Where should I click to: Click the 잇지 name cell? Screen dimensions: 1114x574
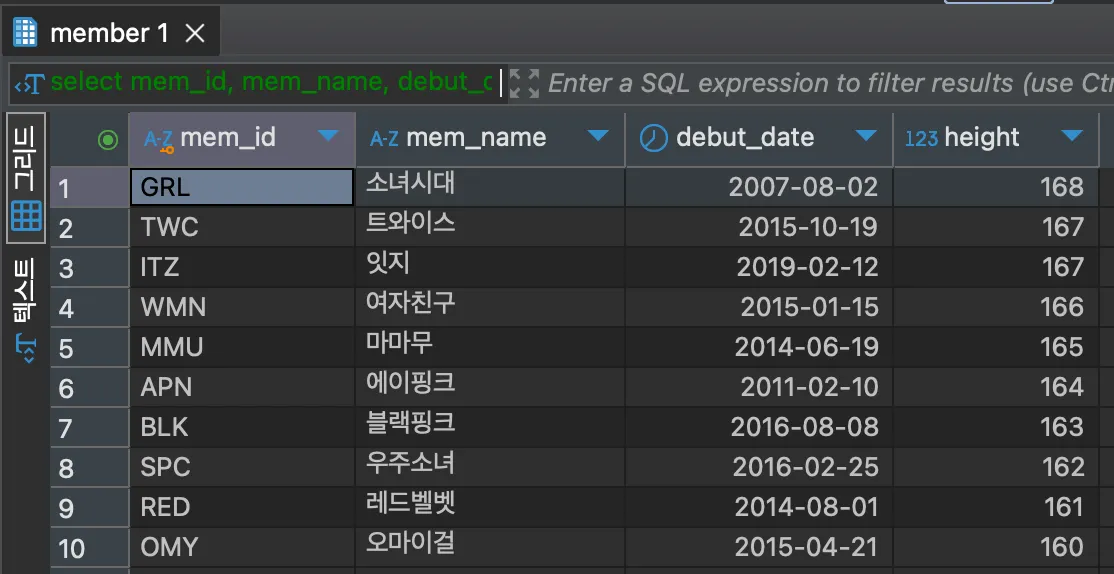coord(490,267)
